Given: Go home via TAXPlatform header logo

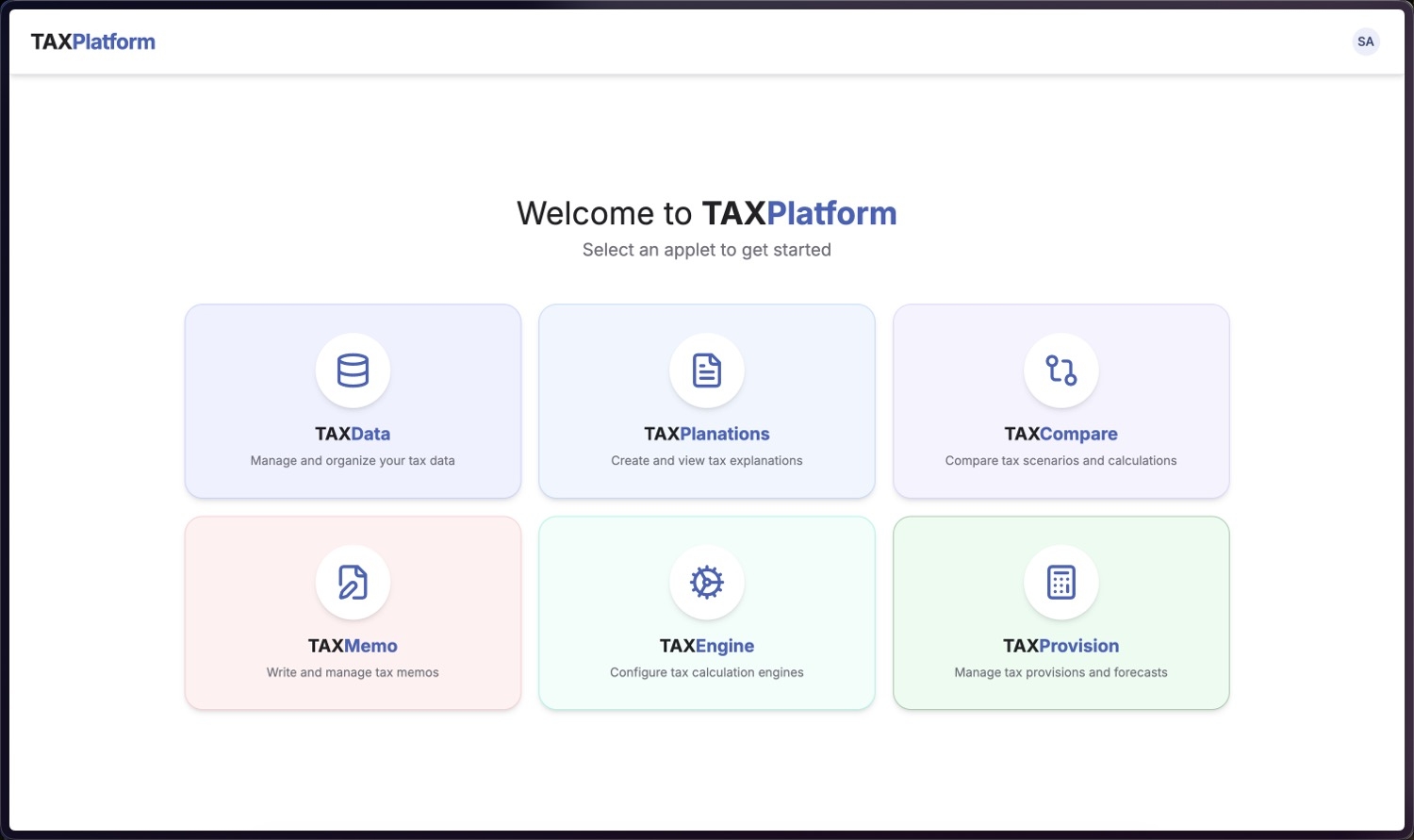Looking at the screenshot, I should tap(93, 41).
